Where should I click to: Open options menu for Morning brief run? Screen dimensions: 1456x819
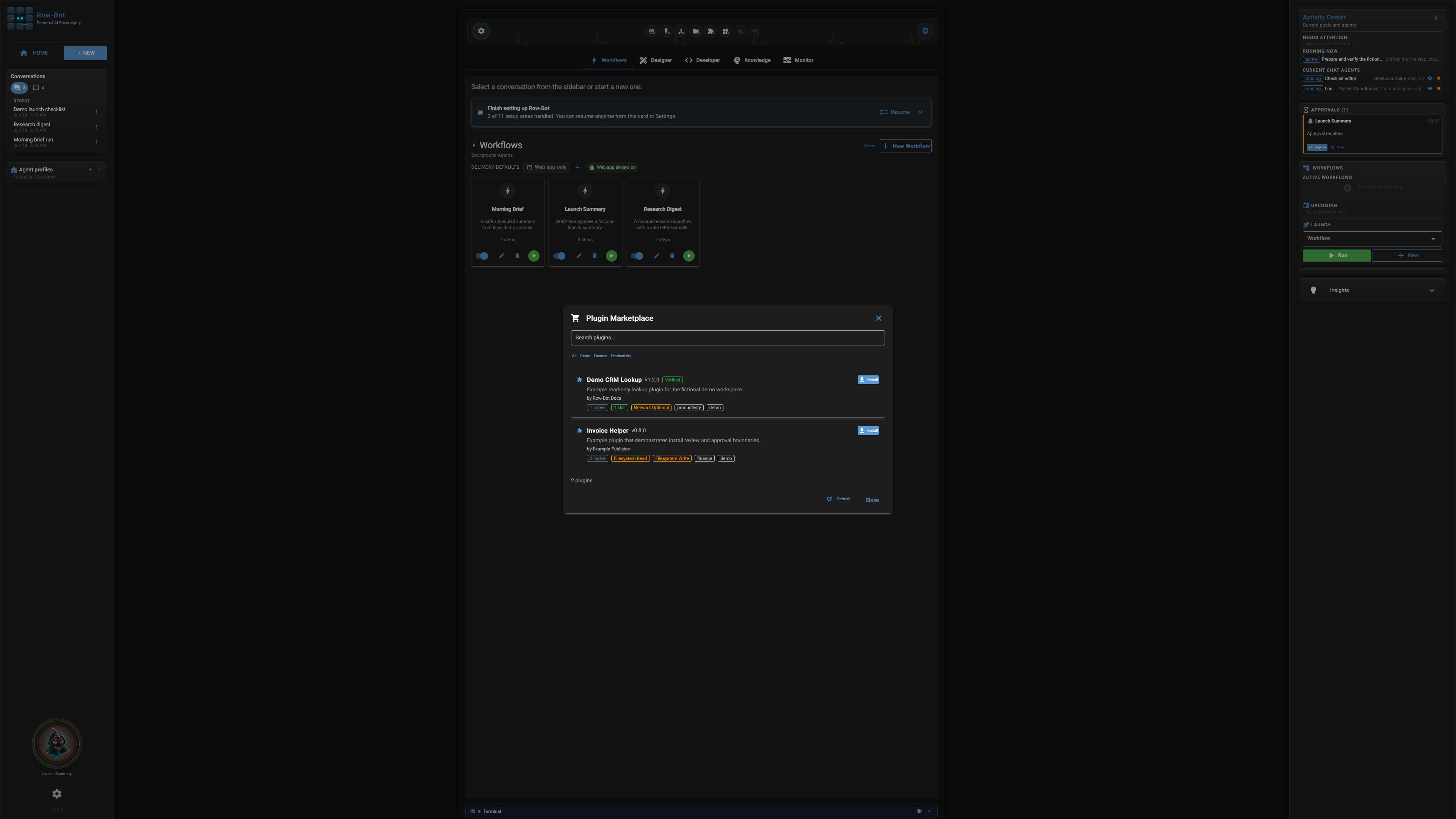[x=96, y=142]
